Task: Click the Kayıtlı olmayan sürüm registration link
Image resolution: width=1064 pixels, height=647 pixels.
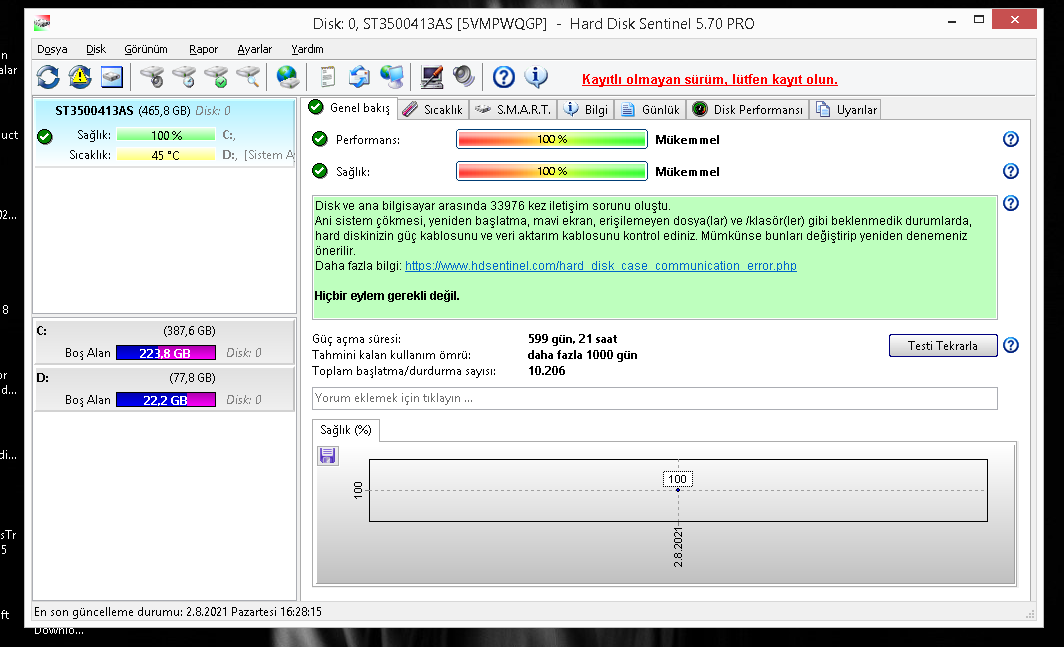Action: pos(710,79)
